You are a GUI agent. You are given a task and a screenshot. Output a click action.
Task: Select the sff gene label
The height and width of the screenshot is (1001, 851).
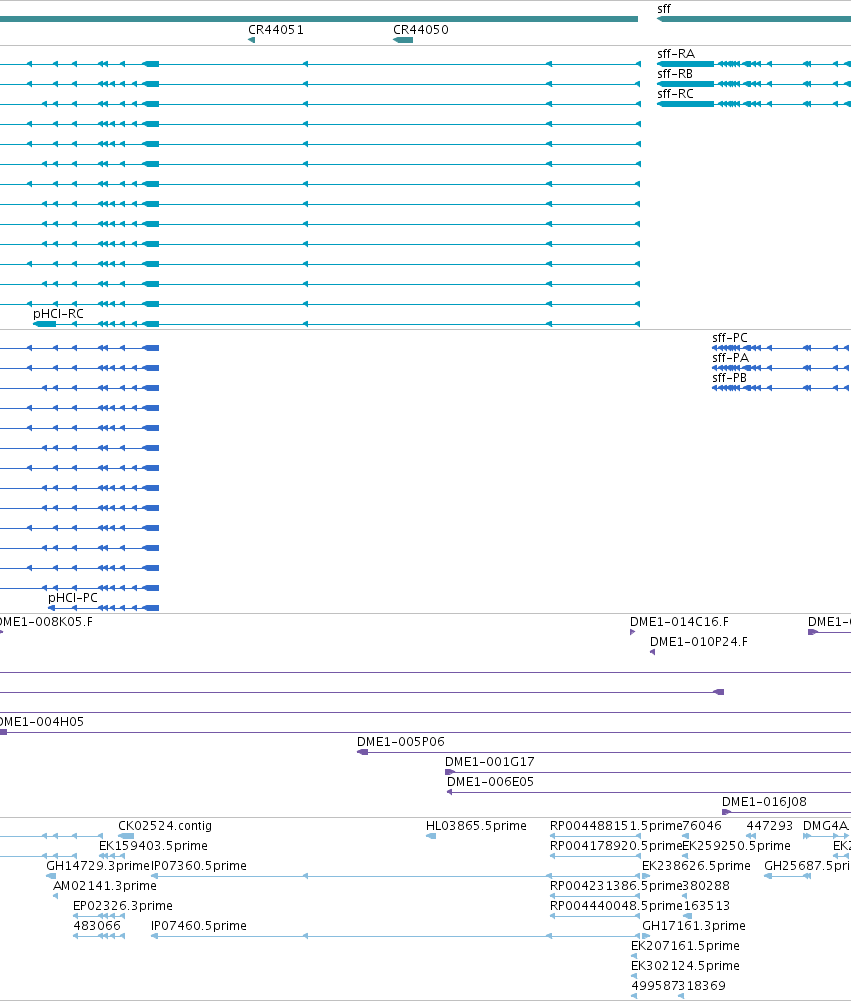[x=664, y=9]
